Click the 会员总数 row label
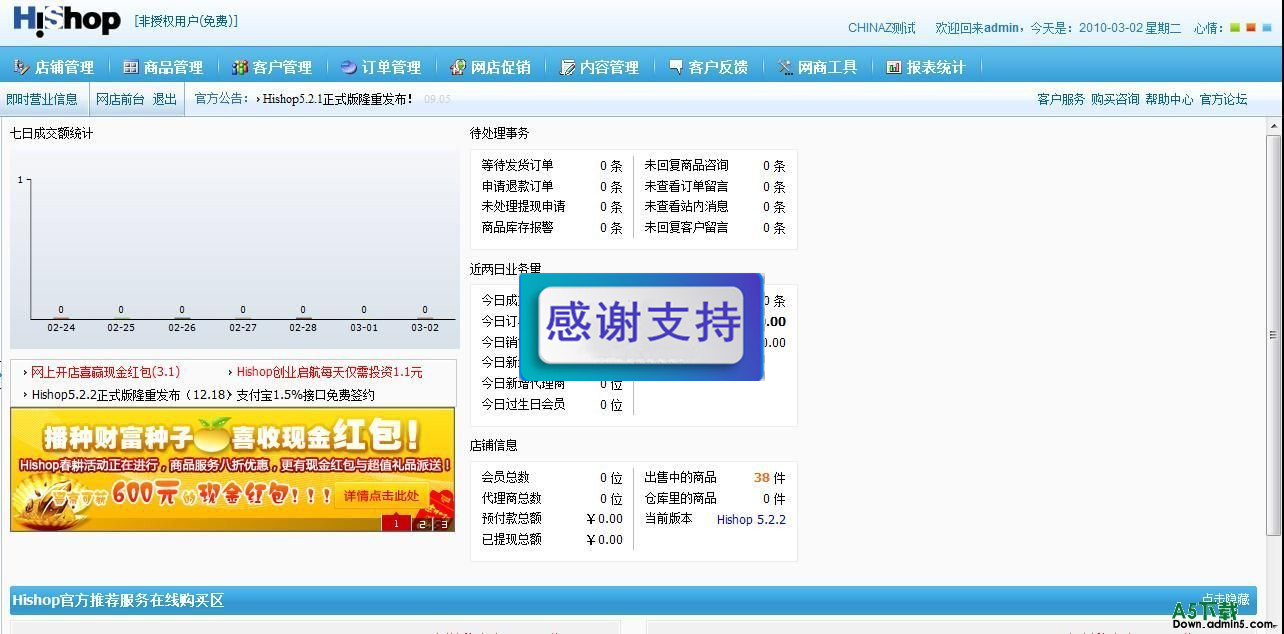Viewport: 1284px width, 634px height. coord(505,478)
